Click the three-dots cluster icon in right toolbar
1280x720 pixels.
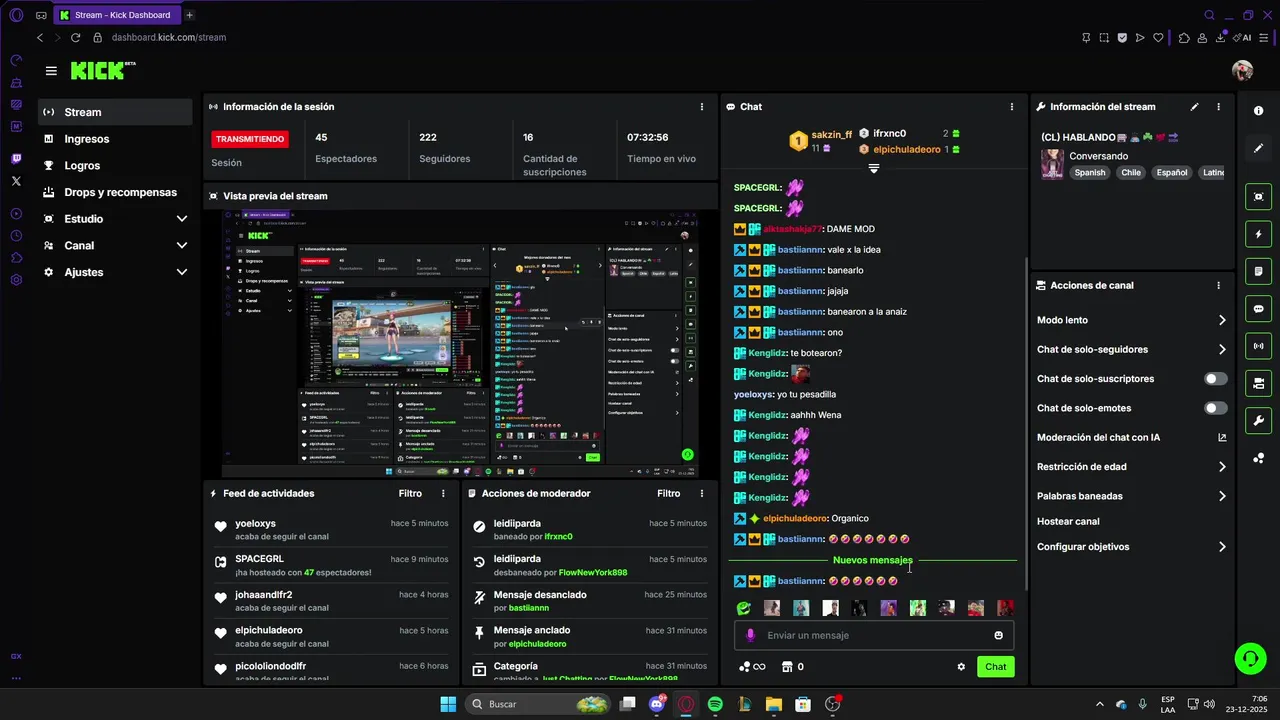(1258, 458)
